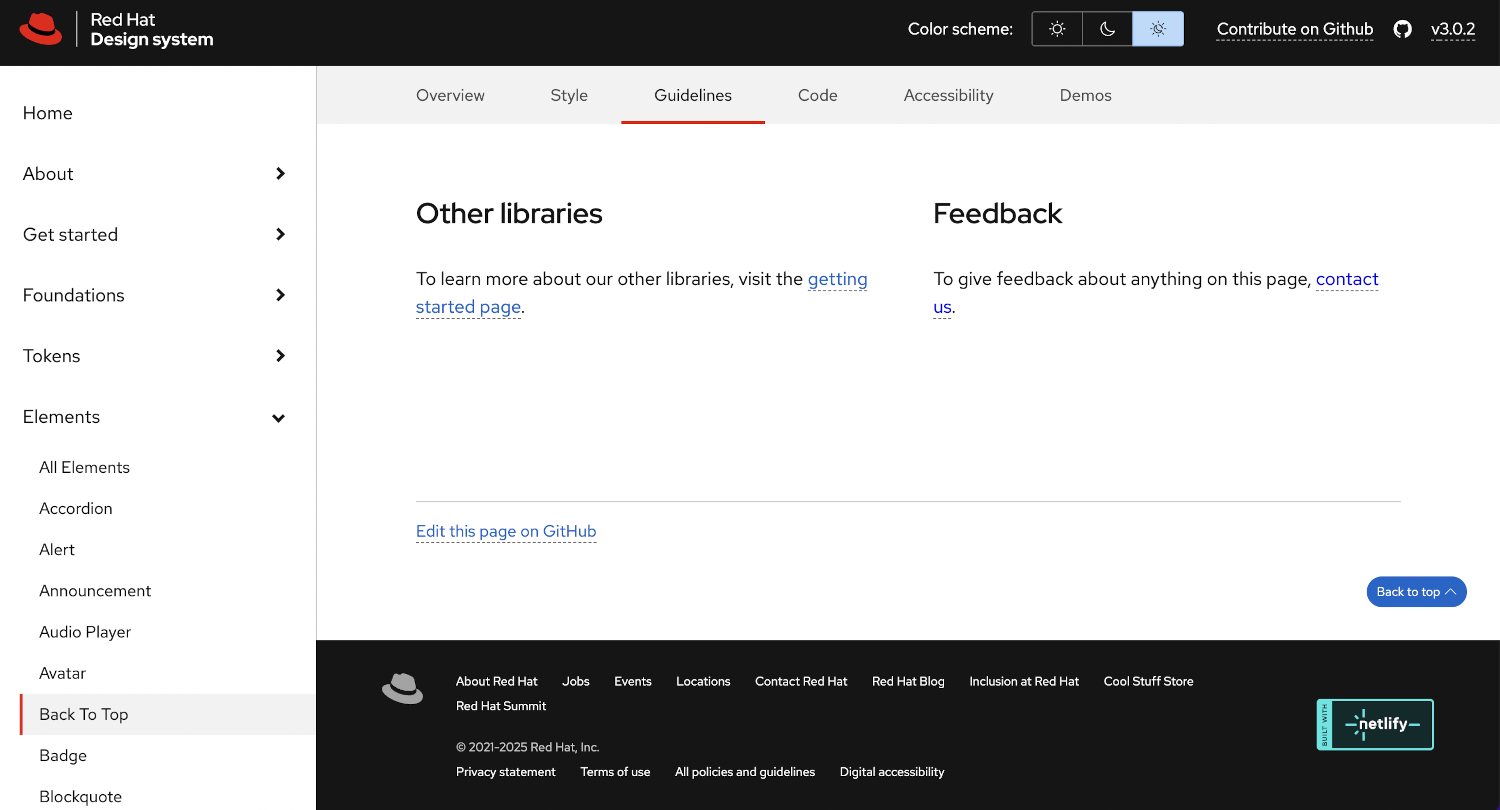Select the dark color scheme moon icon
1500x810 pixels.
(1107, 29)
